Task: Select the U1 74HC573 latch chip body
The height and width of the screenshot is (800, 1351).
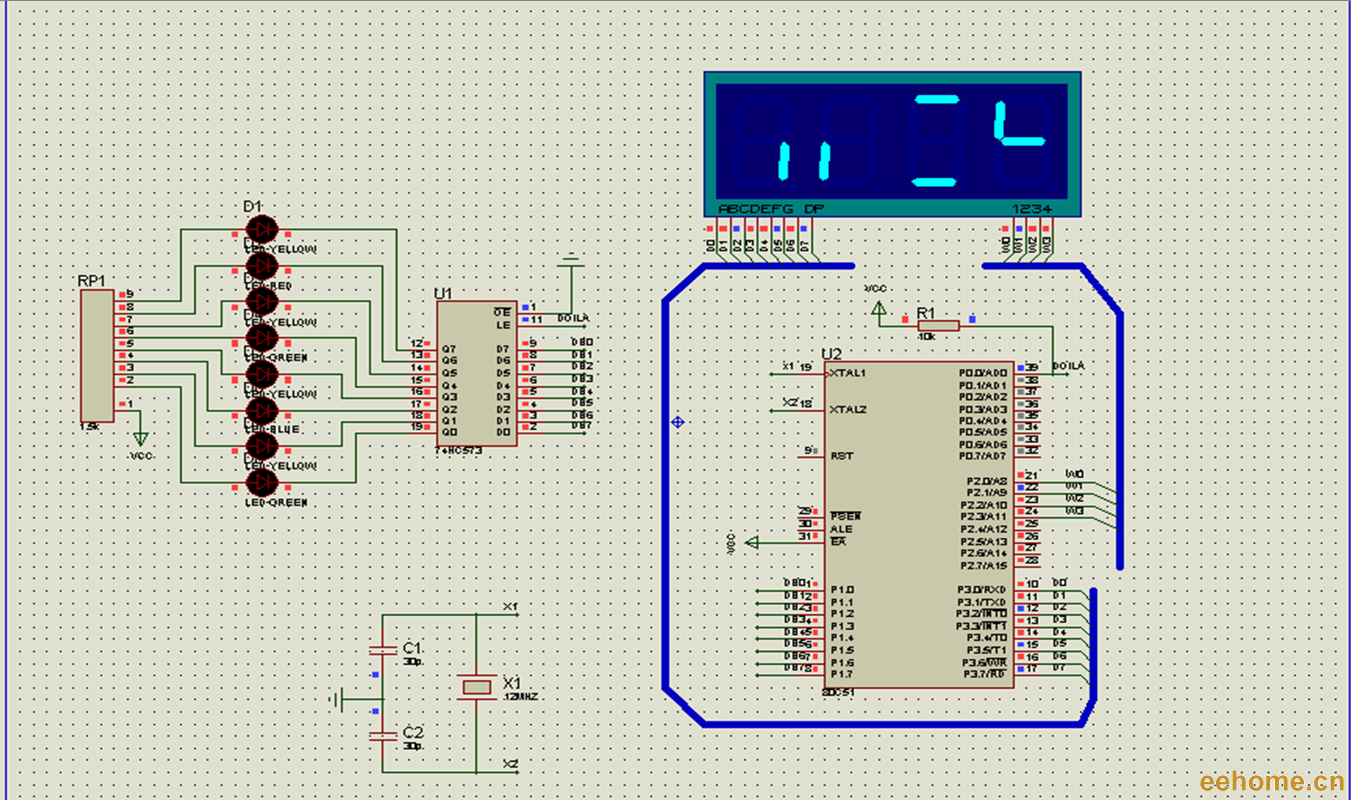Action: (x=477, y=373)
